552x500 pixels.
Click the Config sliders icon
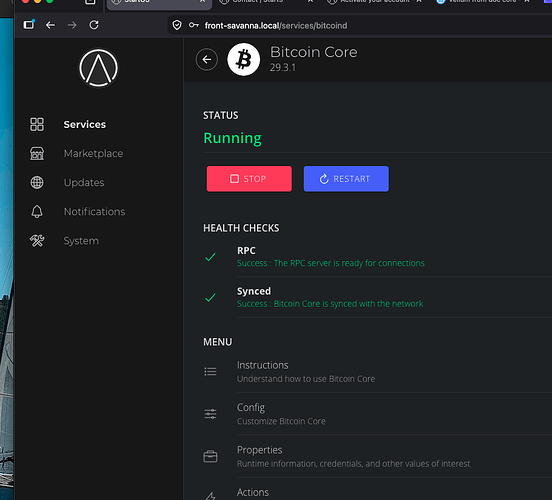tap(211, 414)
